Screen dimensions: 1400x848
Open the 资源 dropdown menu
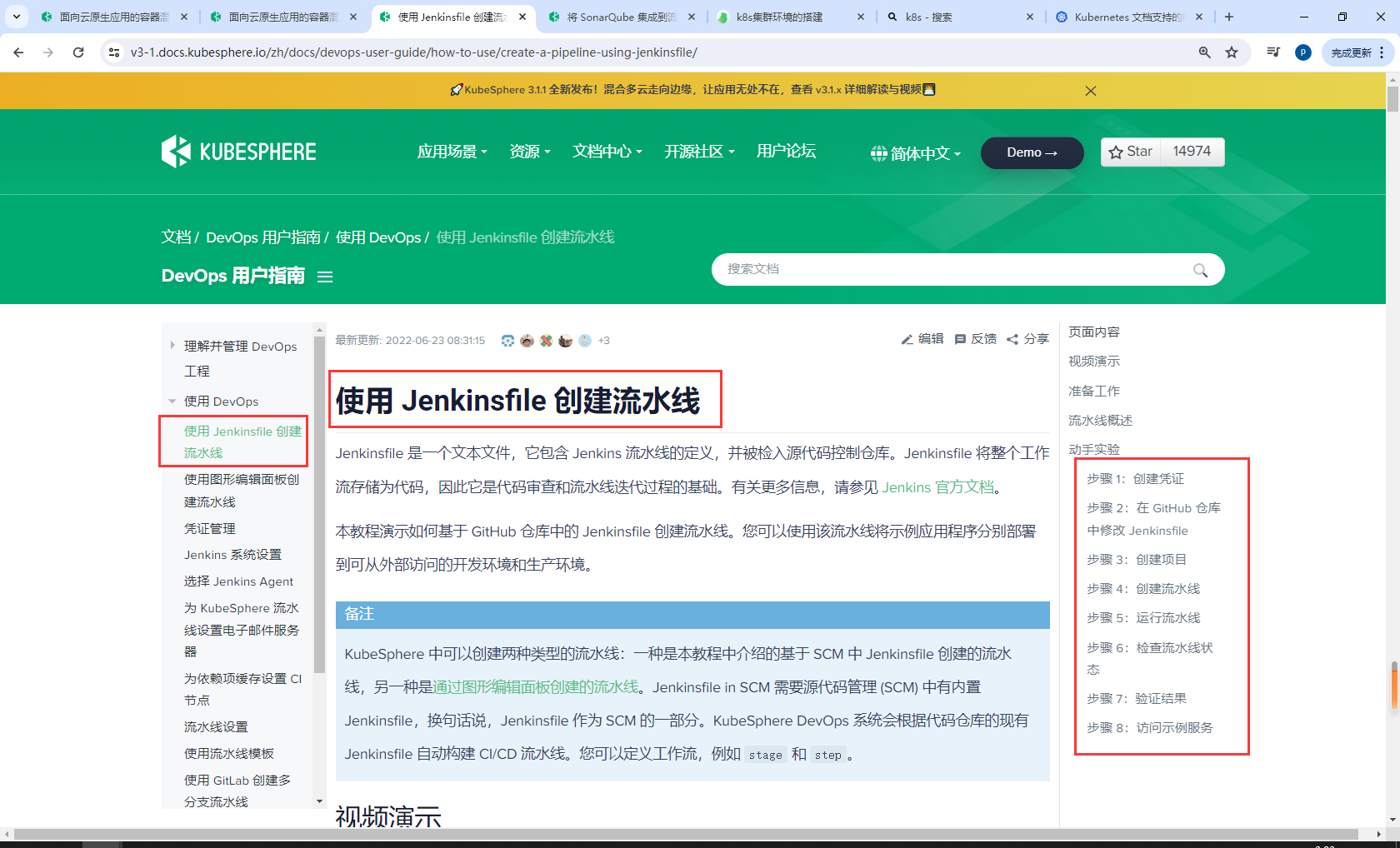point(530,152)
